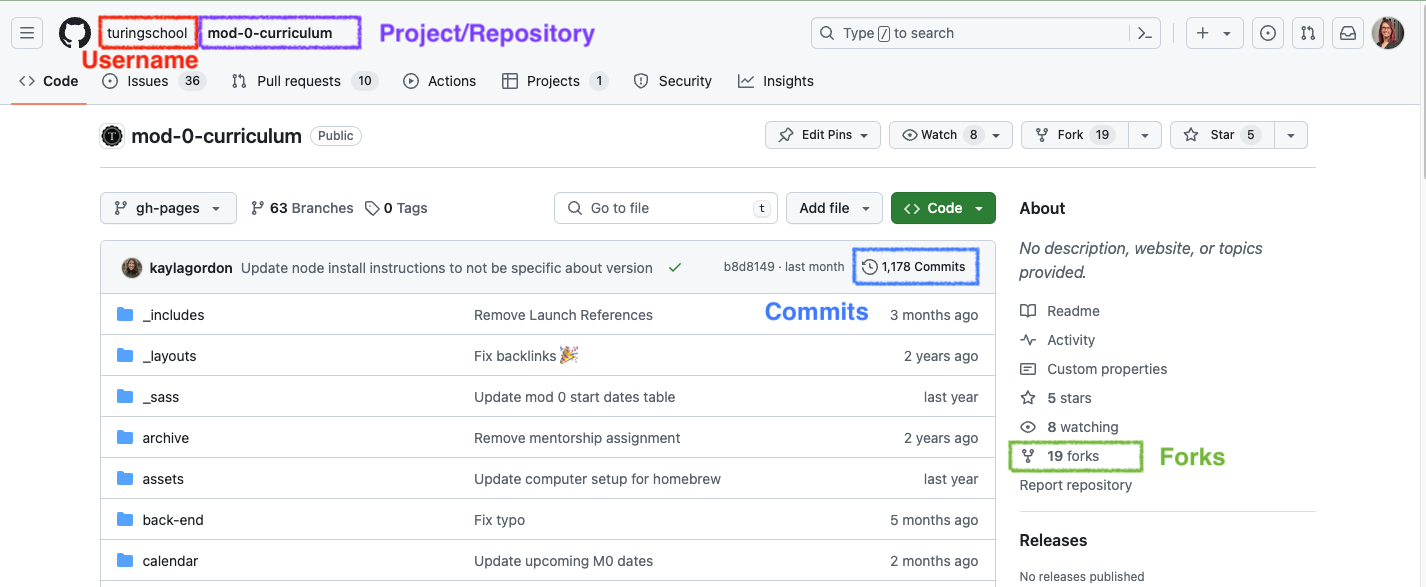Click the 63 Branches link
Viewport: 1426px width, 587px height.
point(302,208)
